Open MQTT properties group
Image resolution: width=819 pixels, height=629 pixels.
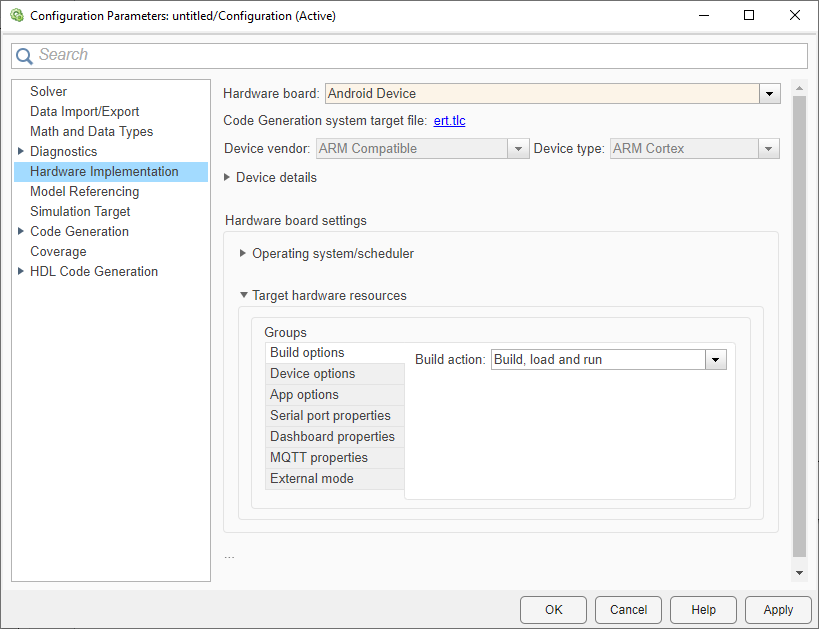pos(318,457)
